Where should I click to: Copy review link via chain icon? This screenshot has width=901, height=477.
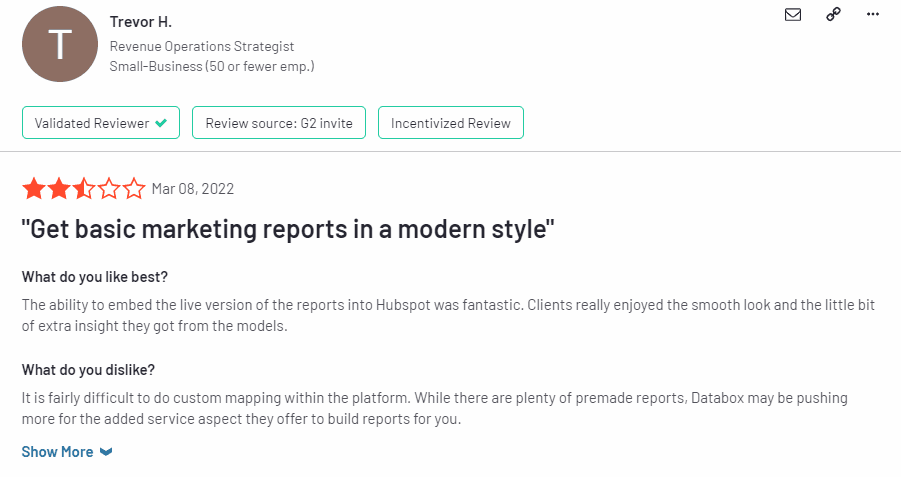pyautogui.click(x=833, y=14)
